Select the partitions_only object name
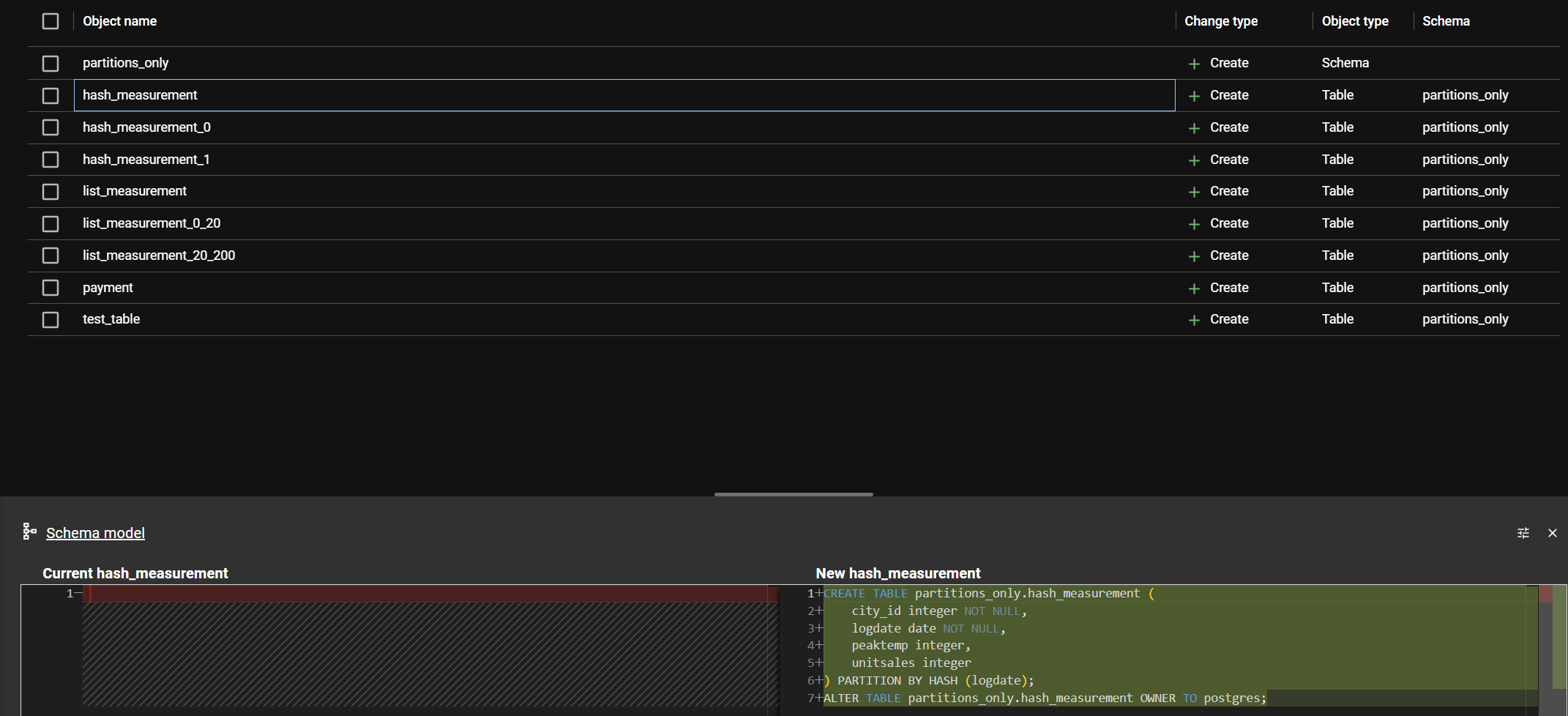Image resolution: width=1568 pixels, height=716 pixels. [125, 63]
